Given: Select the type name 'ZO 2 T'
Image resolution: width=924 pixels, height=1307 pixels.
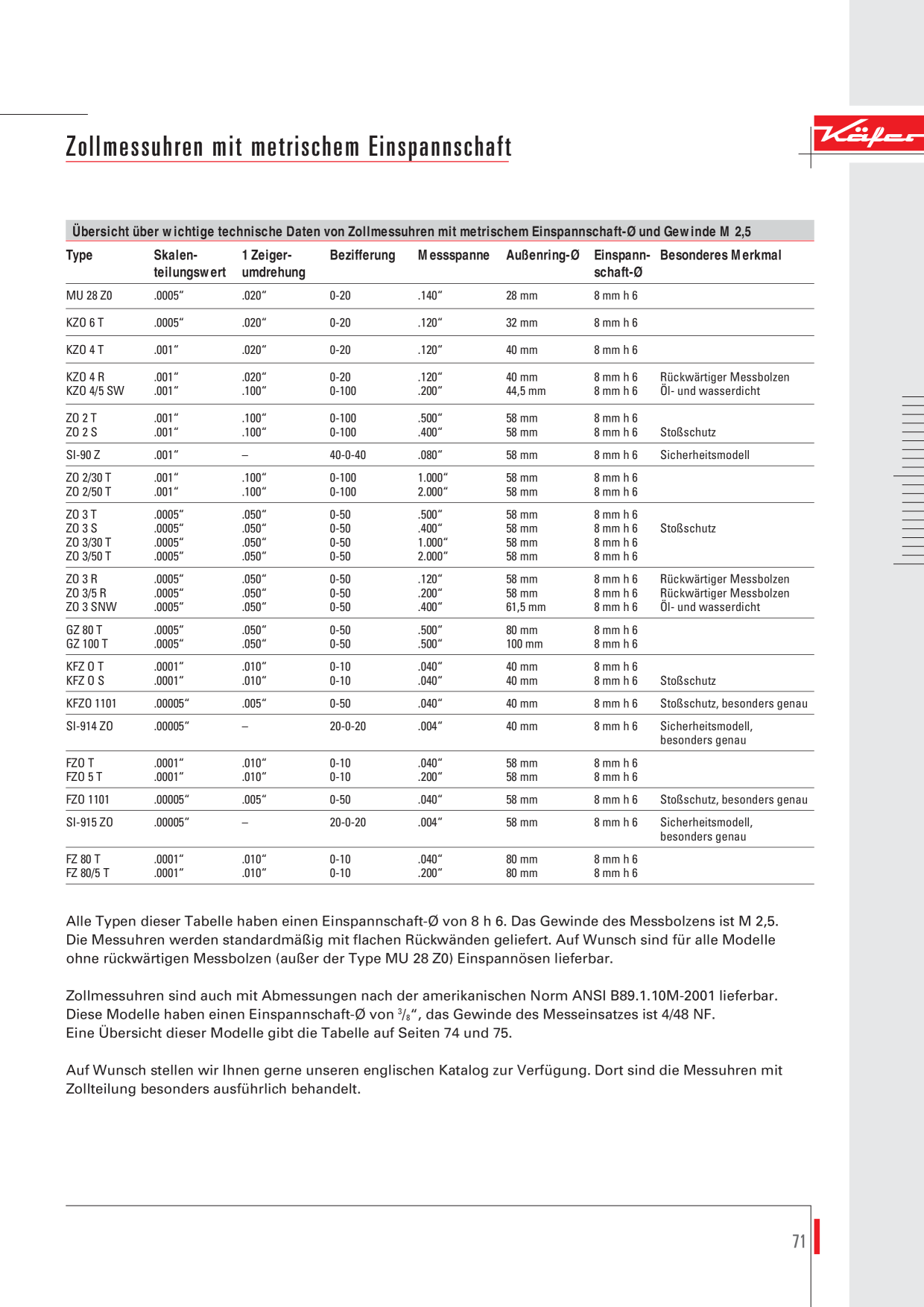Looking at the screenshot, I should coord(81,419).
